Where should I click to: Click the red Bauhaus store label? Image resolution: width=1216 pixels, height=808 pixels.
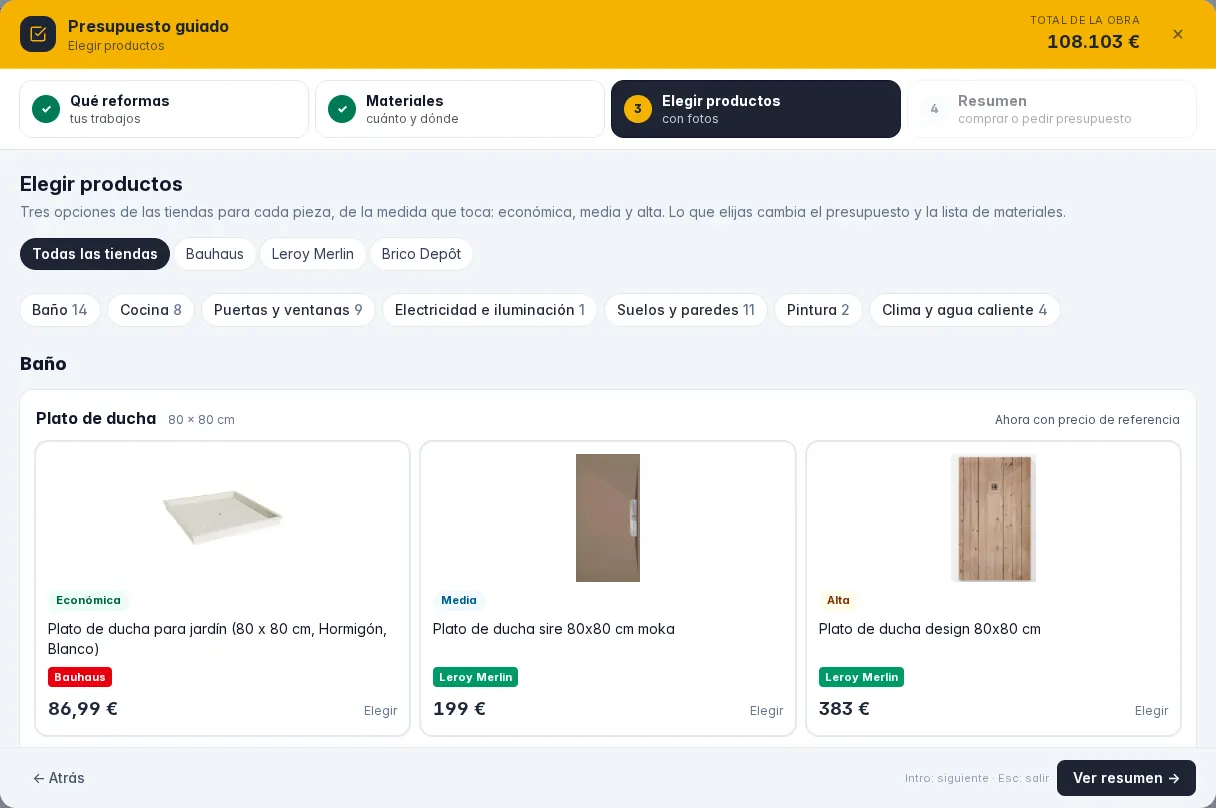80,677
